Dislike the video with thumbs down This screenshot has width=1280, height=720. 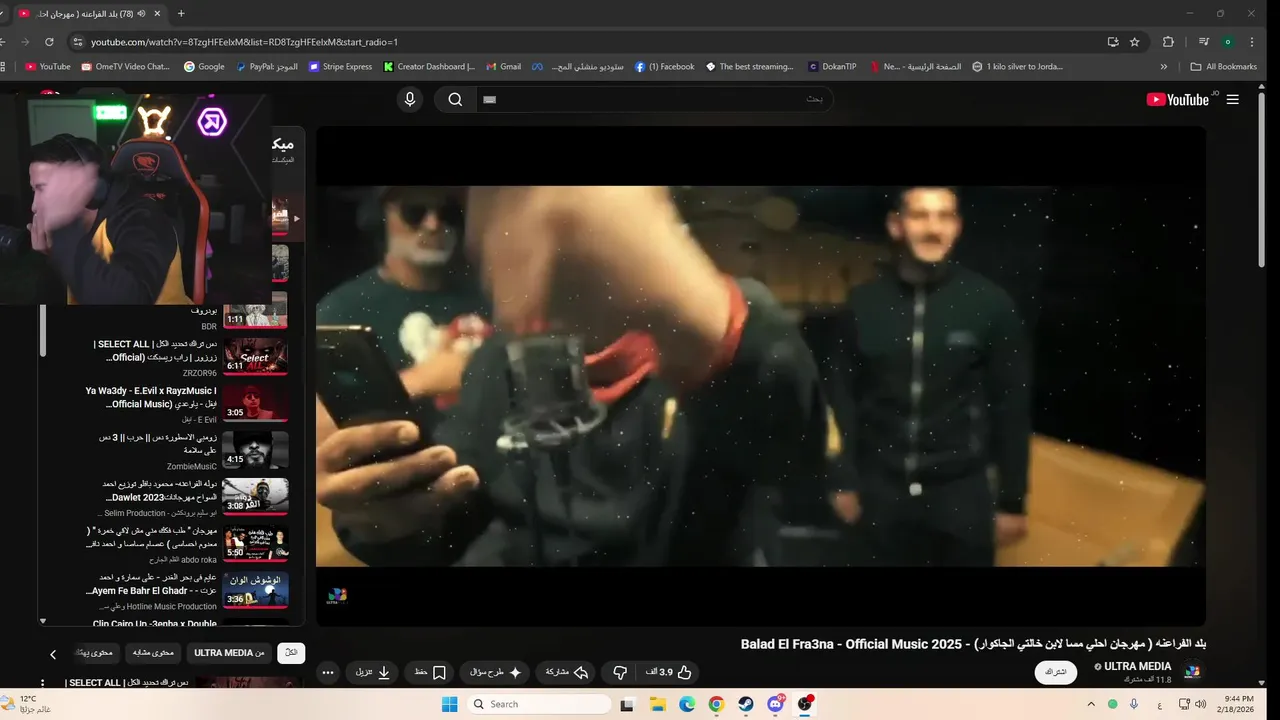point(620,673)
